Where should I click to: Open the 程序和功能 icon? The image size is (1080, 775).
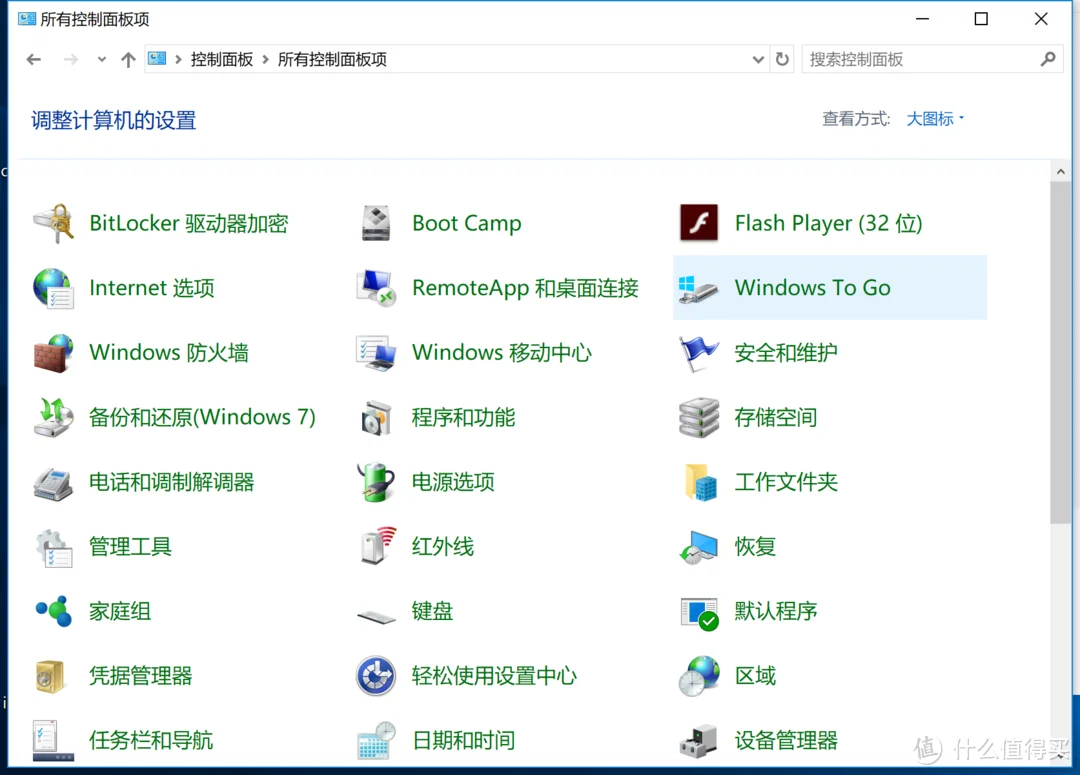(x=376, y=417)
